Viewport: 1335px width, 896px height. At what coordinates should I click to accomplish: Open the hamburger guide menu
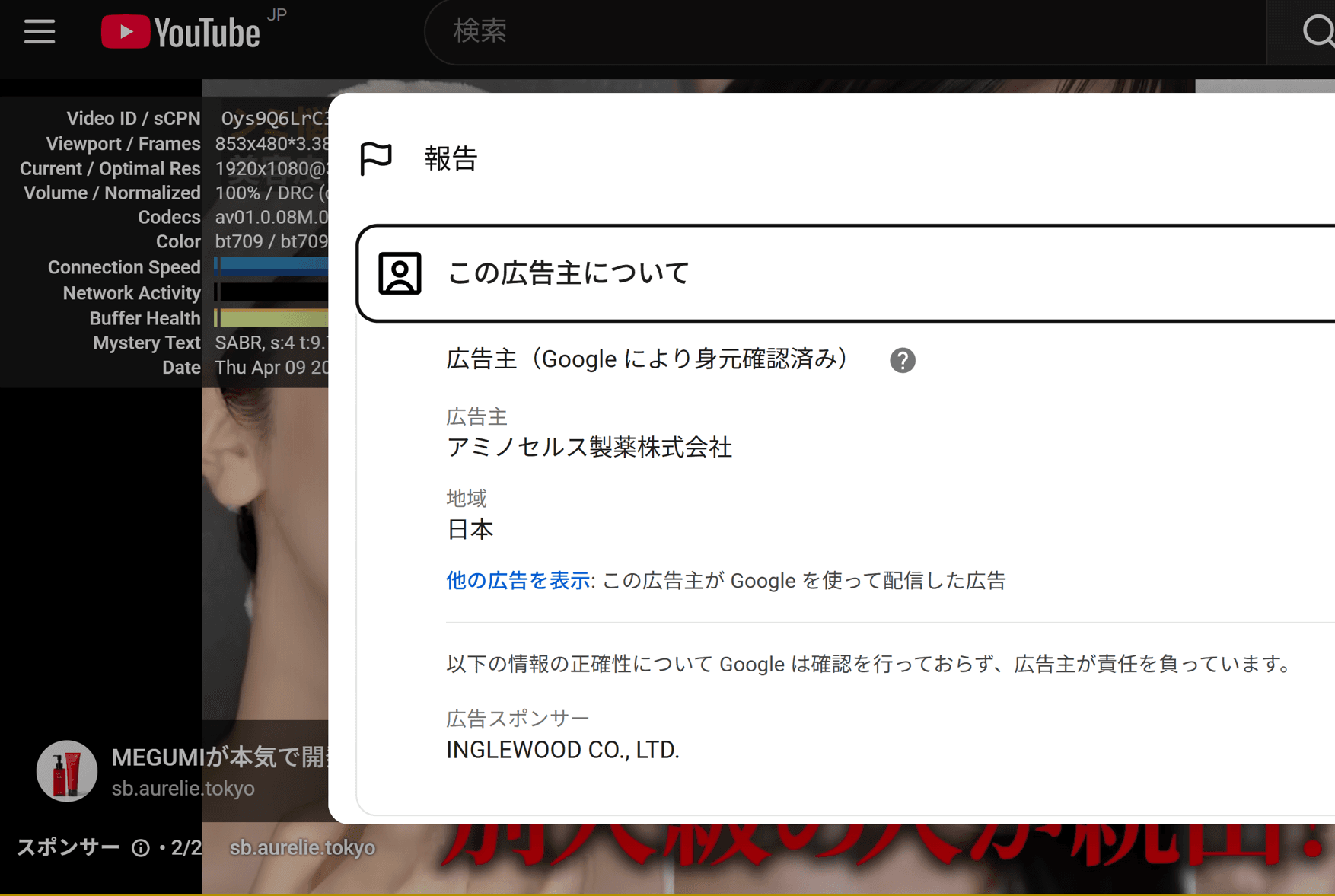pos(40,32)
